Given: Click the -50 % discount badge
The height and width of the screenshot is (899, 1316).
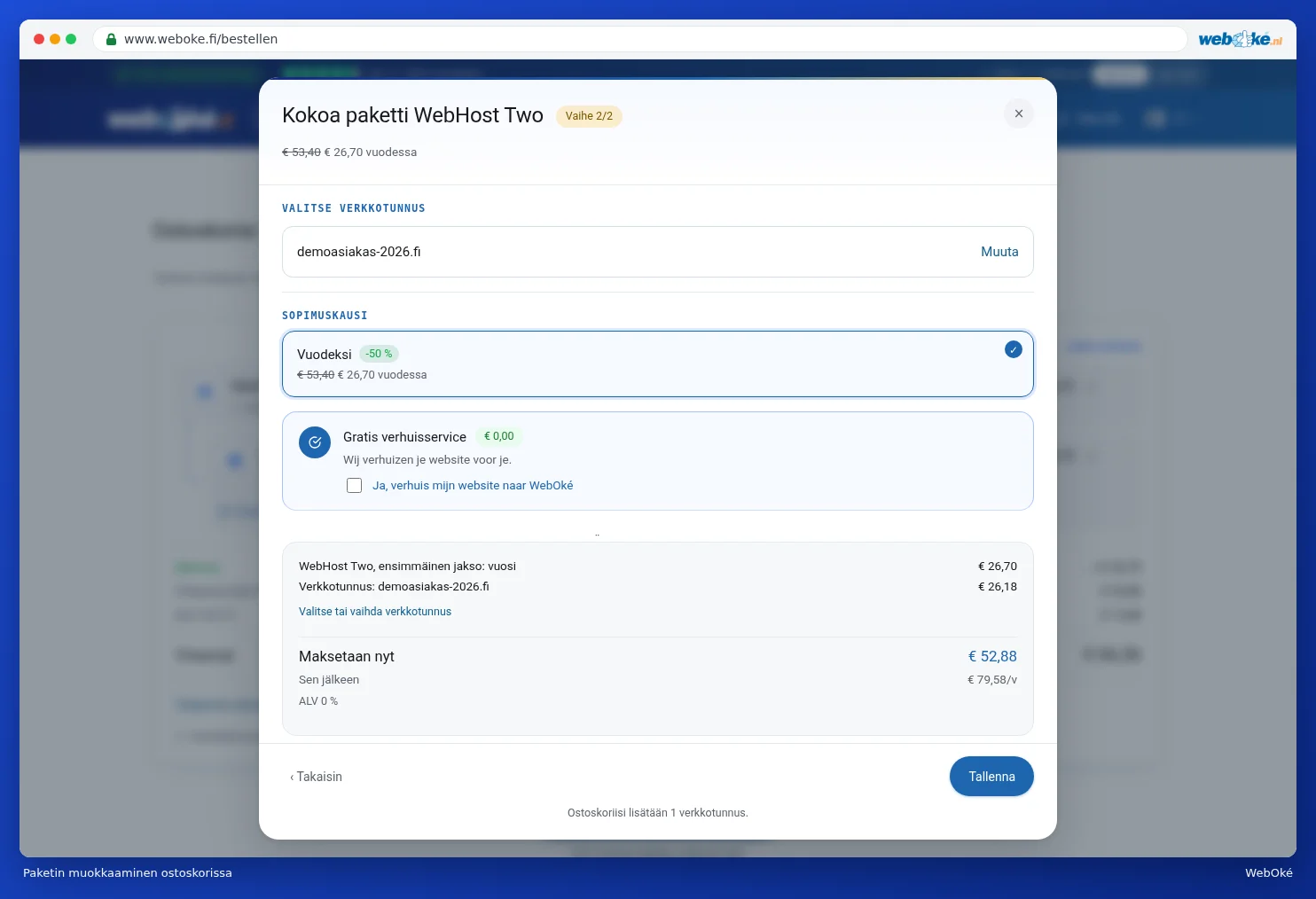Looking at the screenshot, I should click(x=379, y=354).
